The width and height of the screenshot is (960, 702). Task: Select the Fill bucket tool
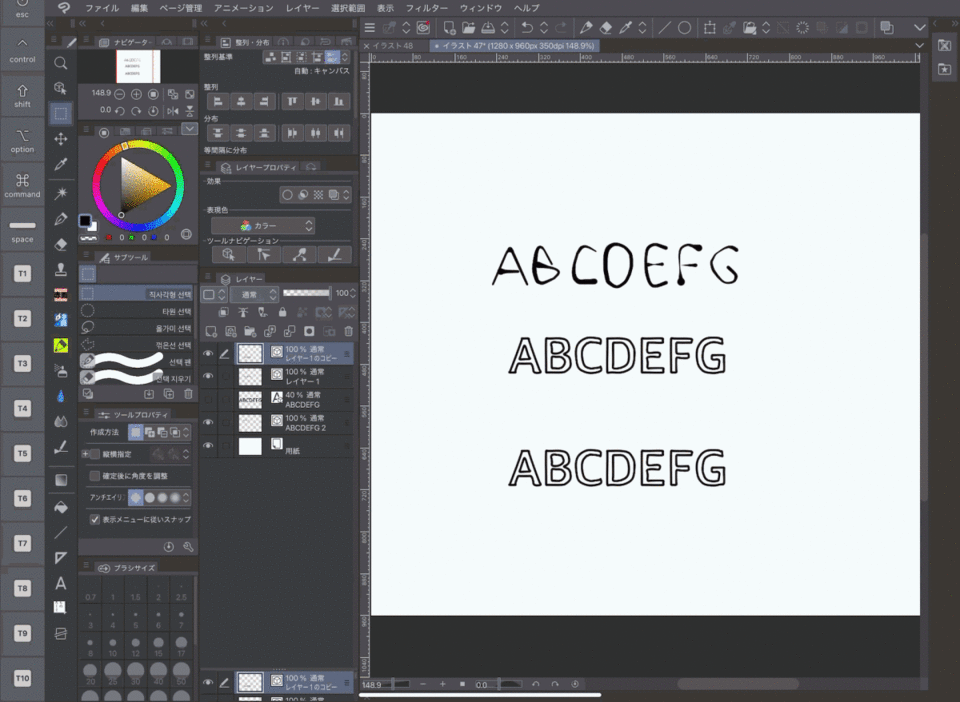click(x=61, y=507)
